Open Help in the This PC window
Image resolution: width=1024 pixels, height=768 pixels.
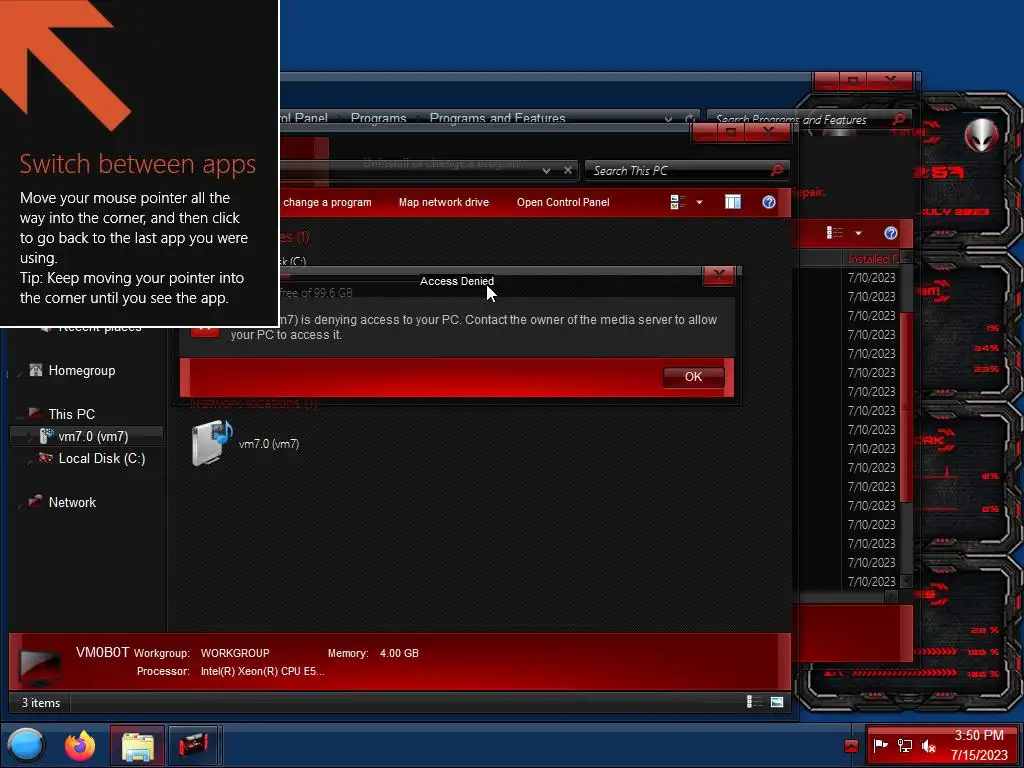(769, 202)
